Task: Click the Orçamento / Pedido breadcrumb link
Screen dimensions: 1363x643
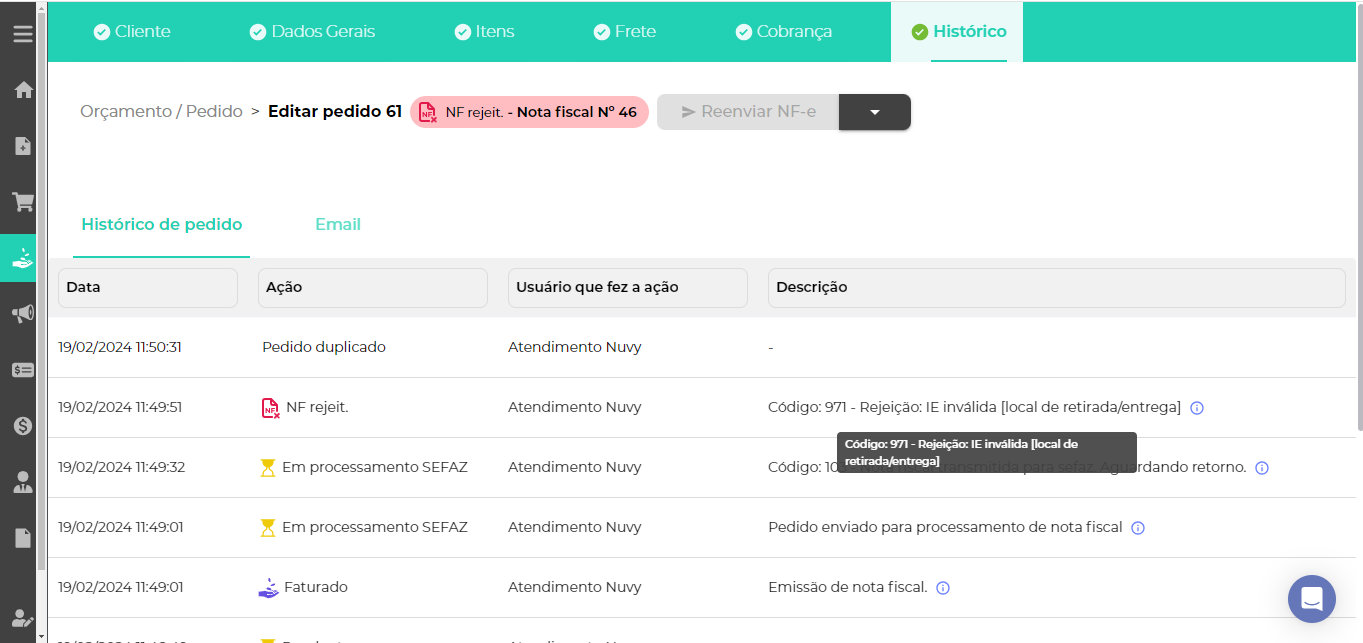Action: point(161,112)
